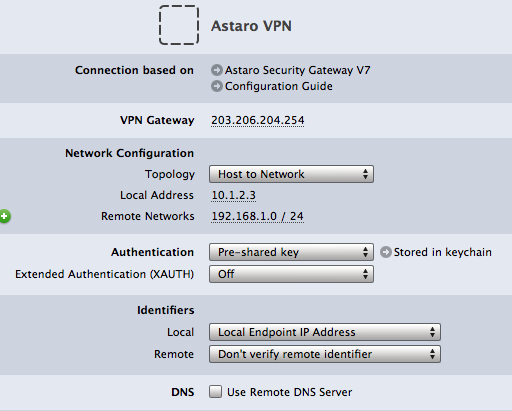Edit the VPN Gateway address field
Image resolution: width=512 pixels, height=411 pixels.
(258, 120)
